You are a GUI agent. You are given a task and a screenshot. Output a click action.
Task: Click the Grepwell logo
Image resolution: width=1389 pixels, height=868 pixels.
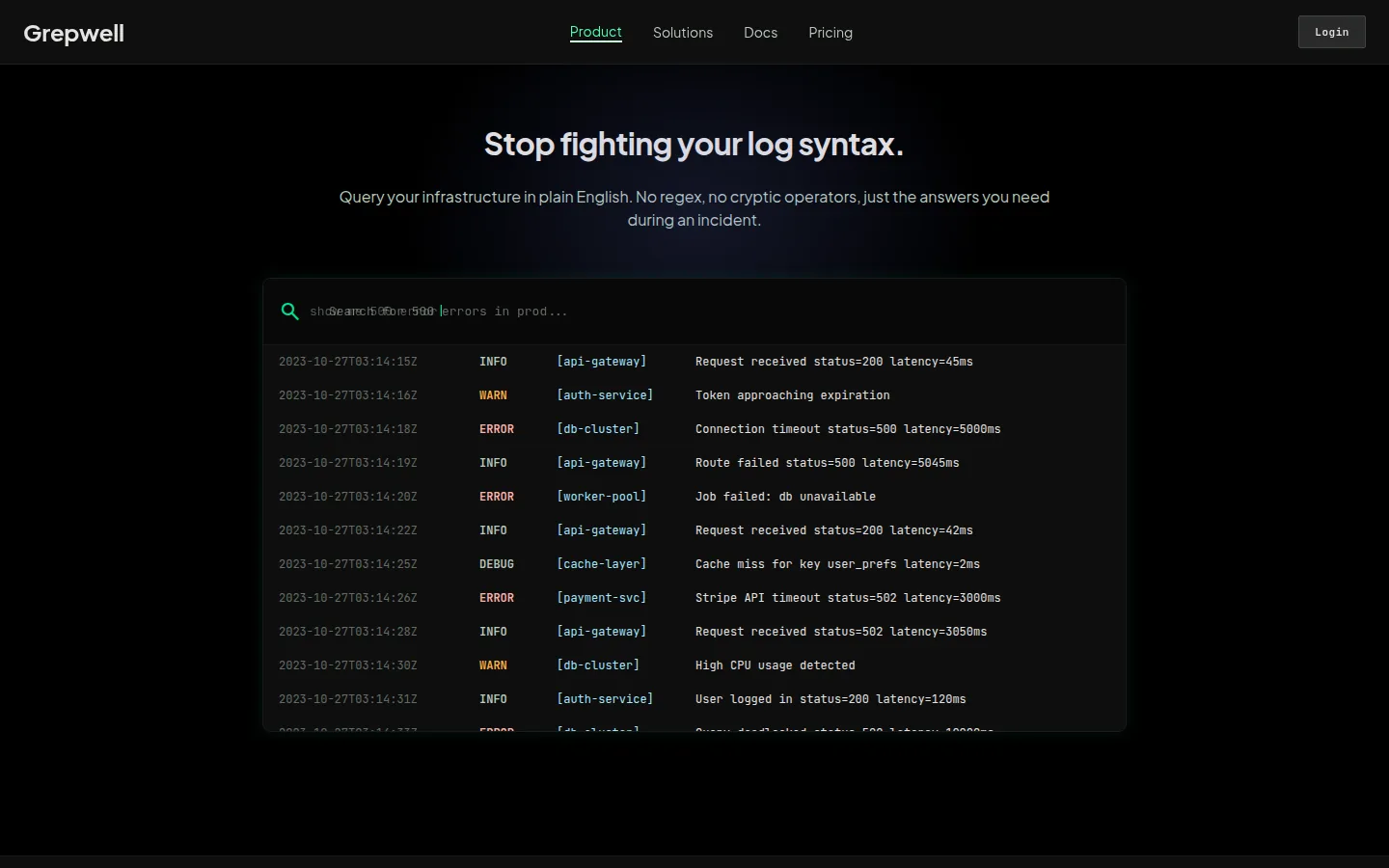pyautogui.click(x=74, y=33)
